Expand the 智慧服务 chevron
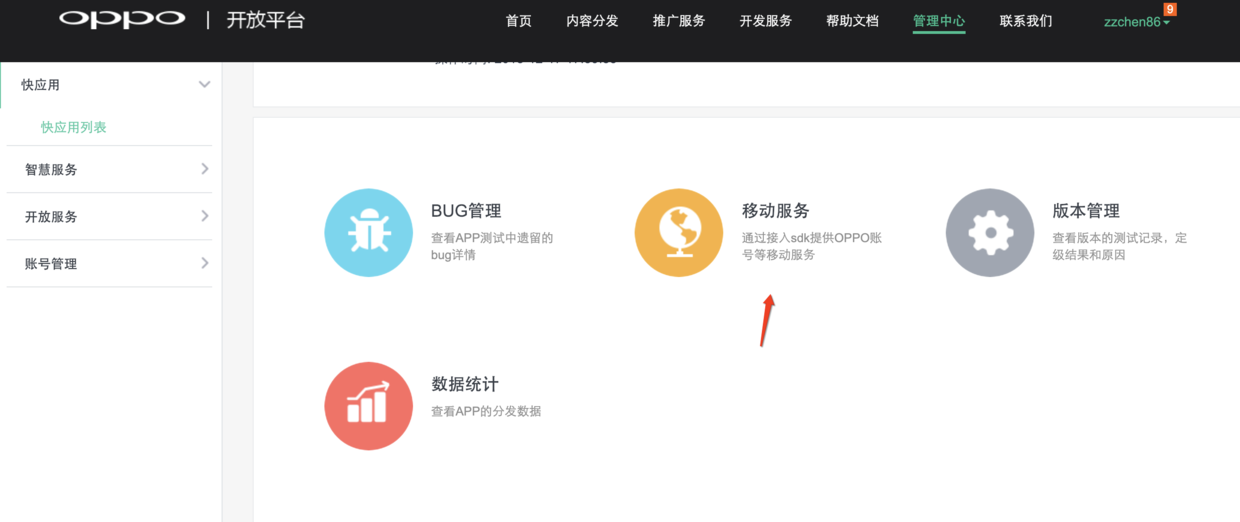 click(205, 169)
